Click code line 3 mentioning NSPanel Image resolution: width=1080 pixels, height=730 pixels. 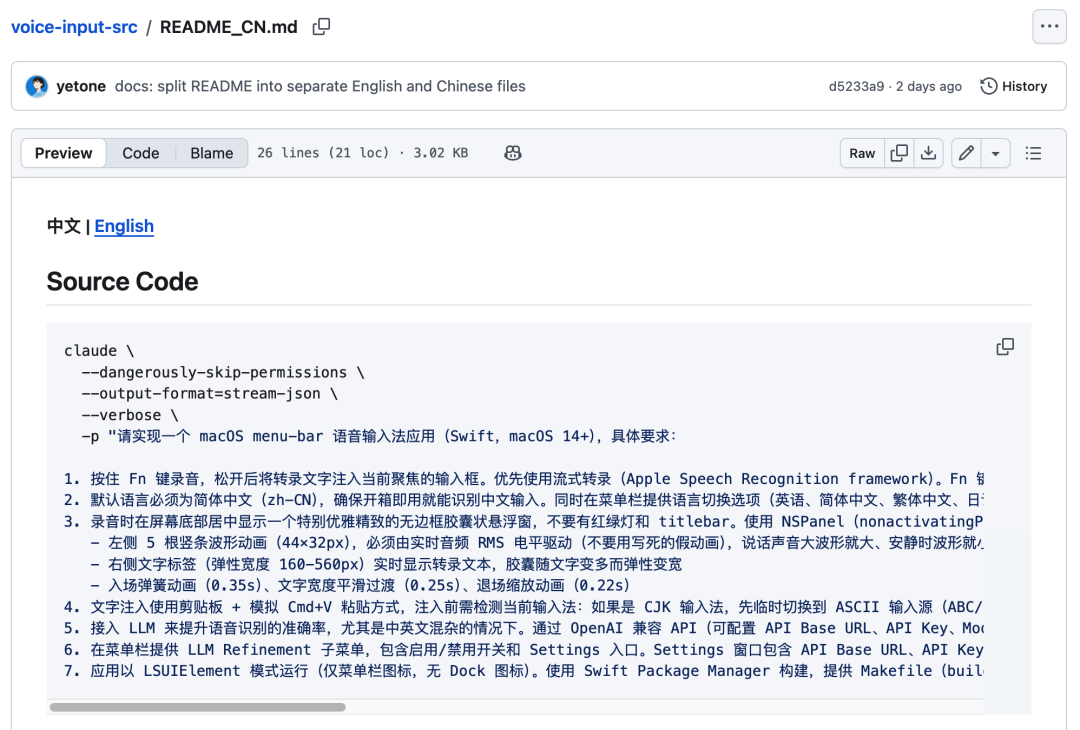(523, 521)
